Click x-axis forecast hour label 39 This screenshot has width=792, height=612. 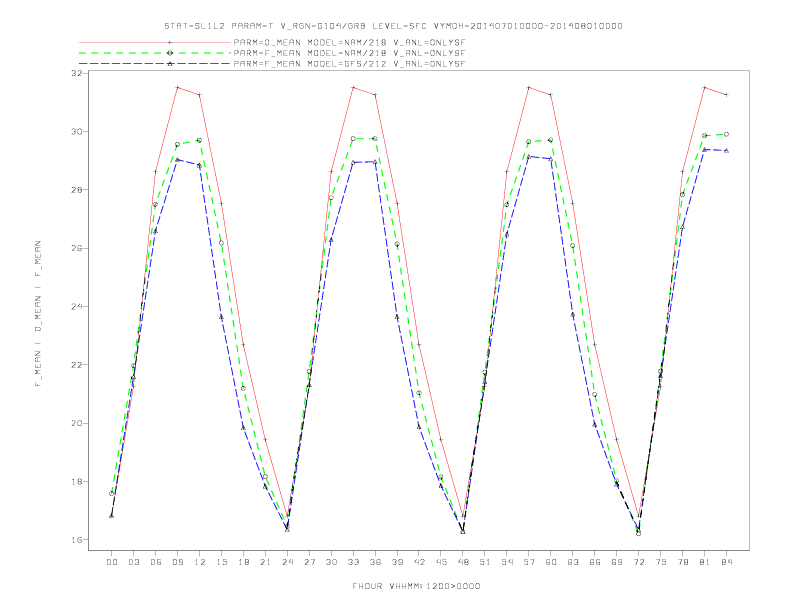397,562
